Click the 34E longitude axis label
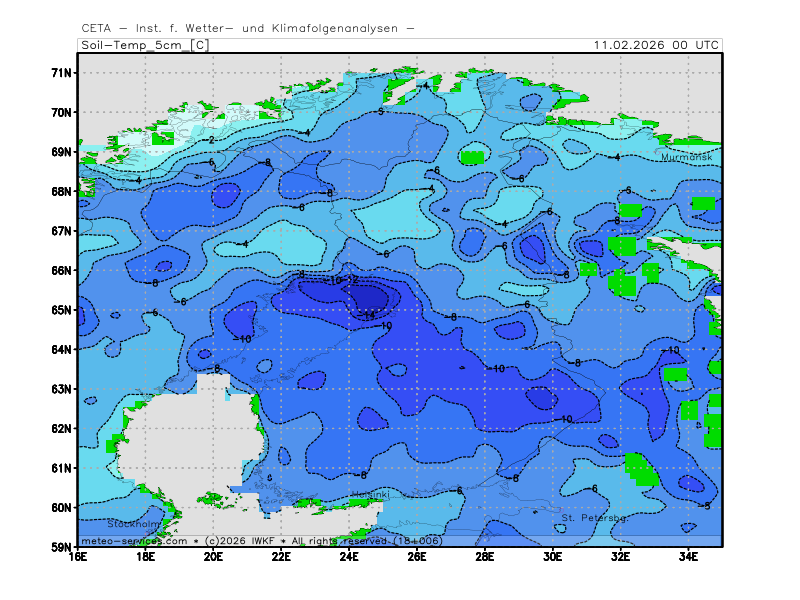 688,556
